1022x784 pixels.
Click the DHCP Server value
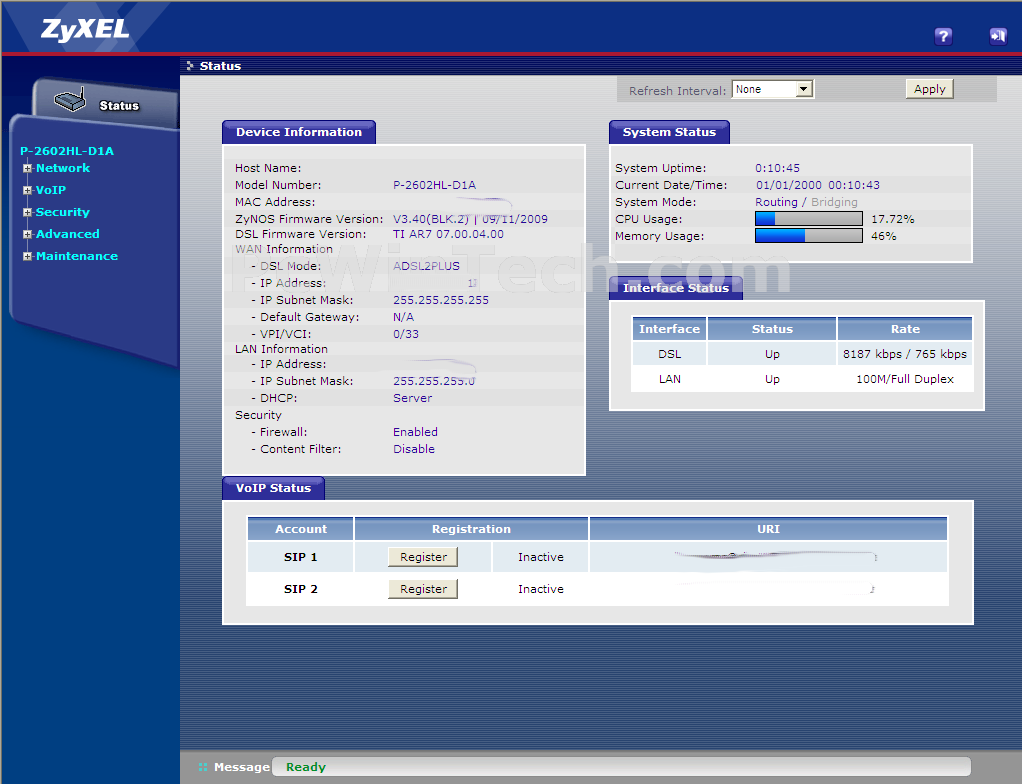[413, 398]
